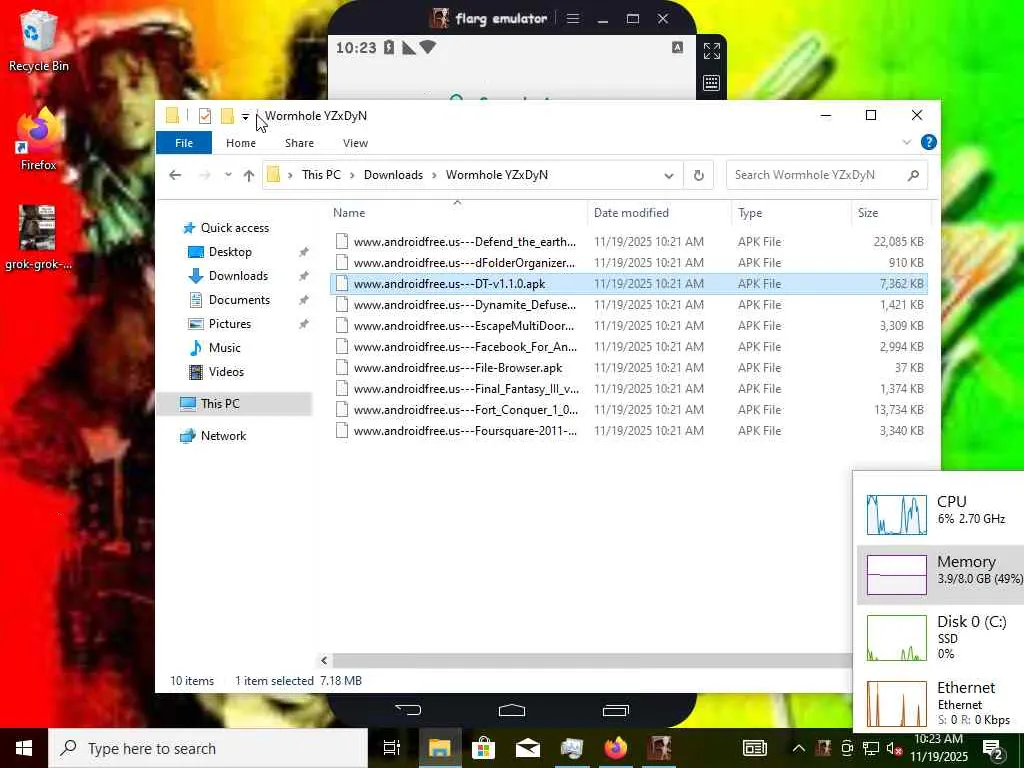Tap the Android recents button in emulator
Image resolution: width=1024 pixels, height=768 pixels.
(x=615, y=710)
